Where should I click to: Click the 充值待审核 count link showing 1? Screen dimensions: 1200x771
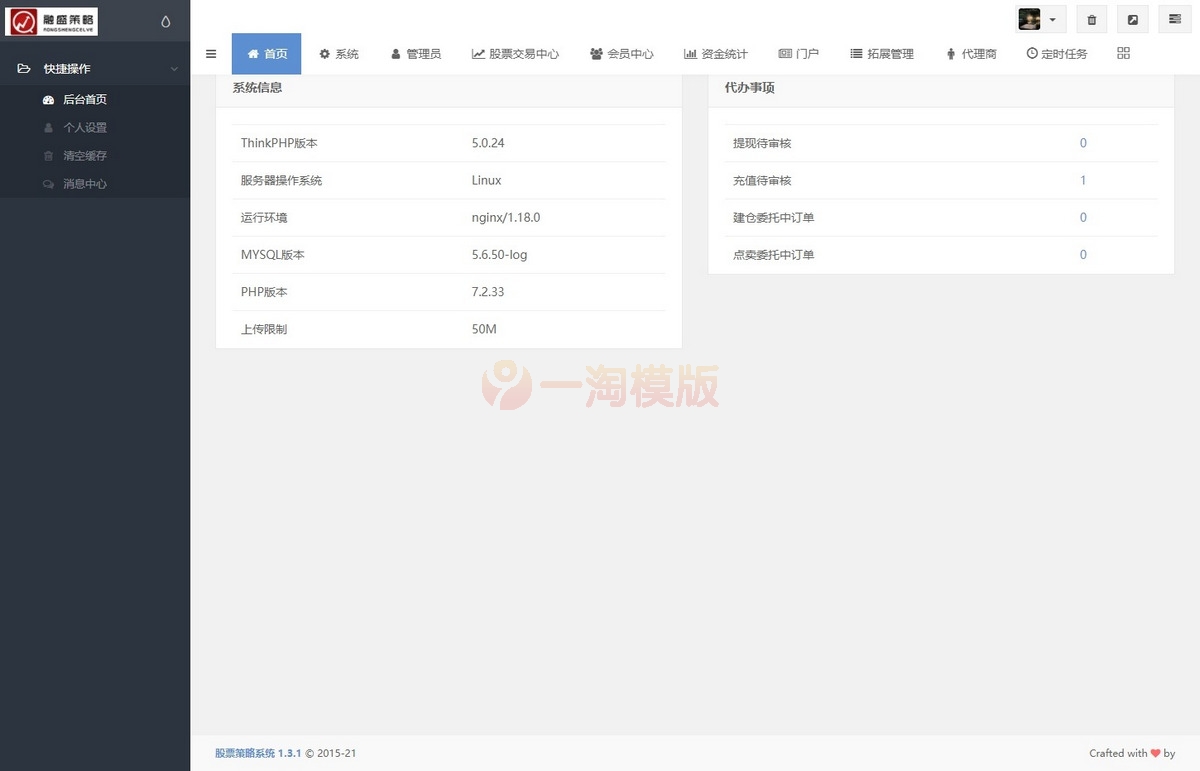pyautogui.click(x=1083, y=180)
